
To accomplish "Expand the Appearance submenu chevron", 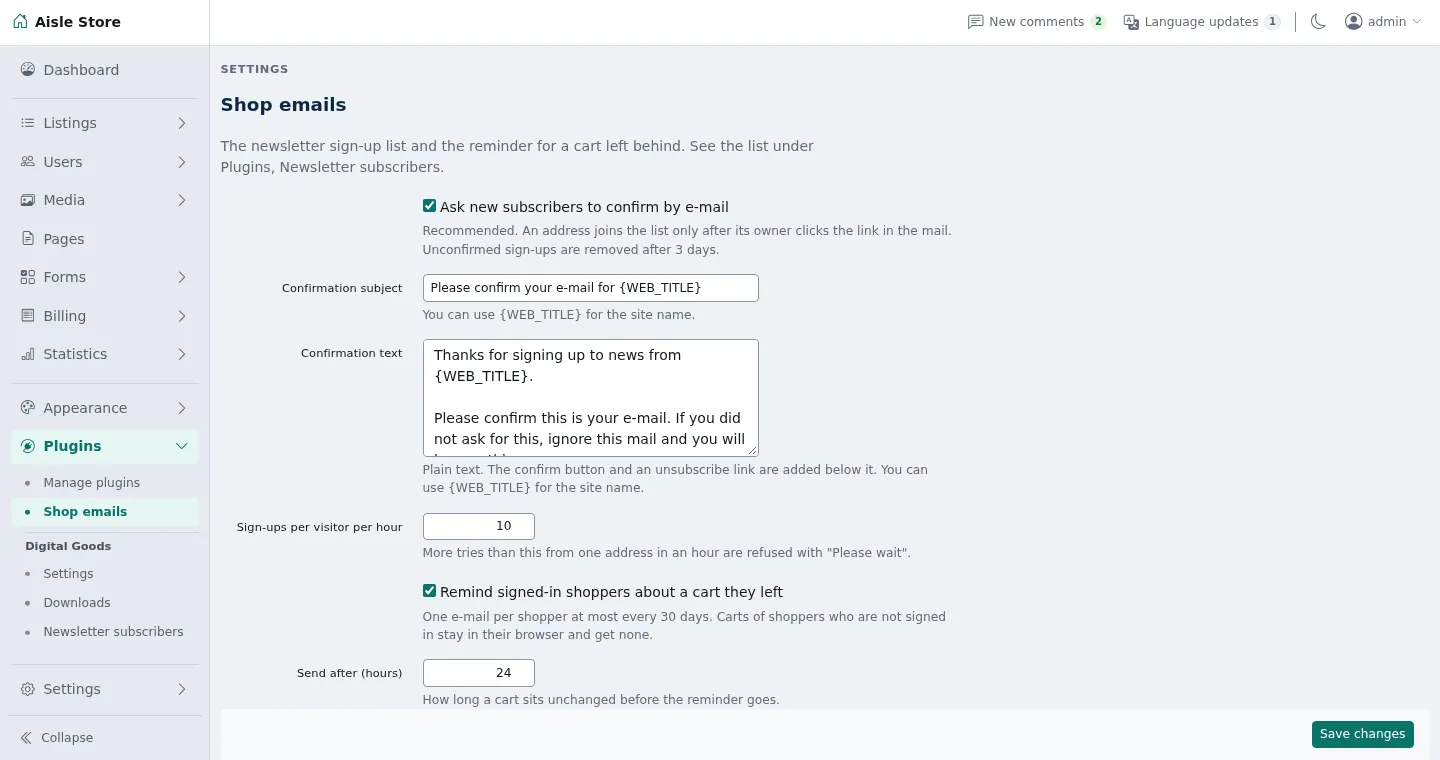I will point(182,408).
